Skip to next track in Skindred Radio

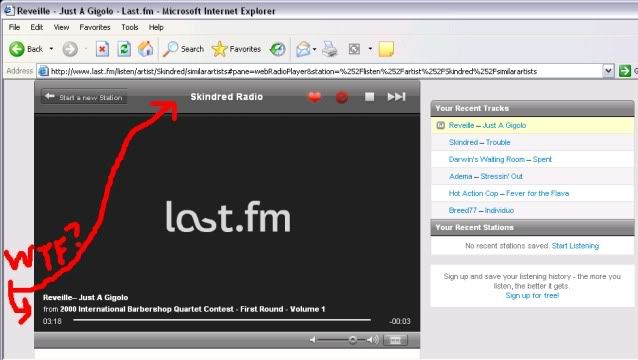[x=396, y=97]
